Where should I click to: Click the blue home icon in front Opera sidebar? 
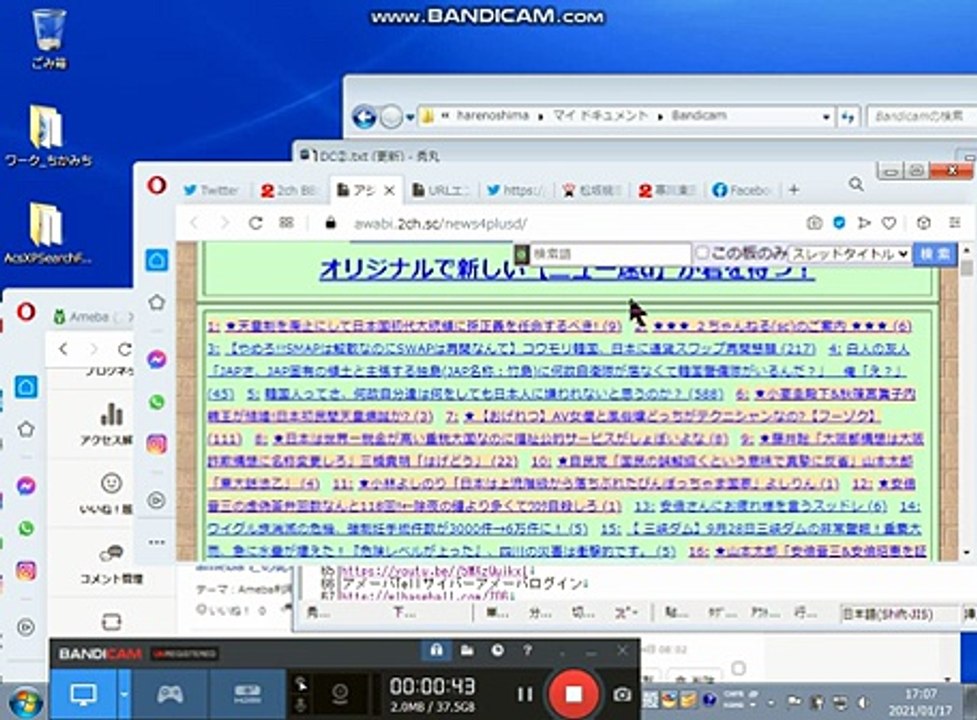156,260
